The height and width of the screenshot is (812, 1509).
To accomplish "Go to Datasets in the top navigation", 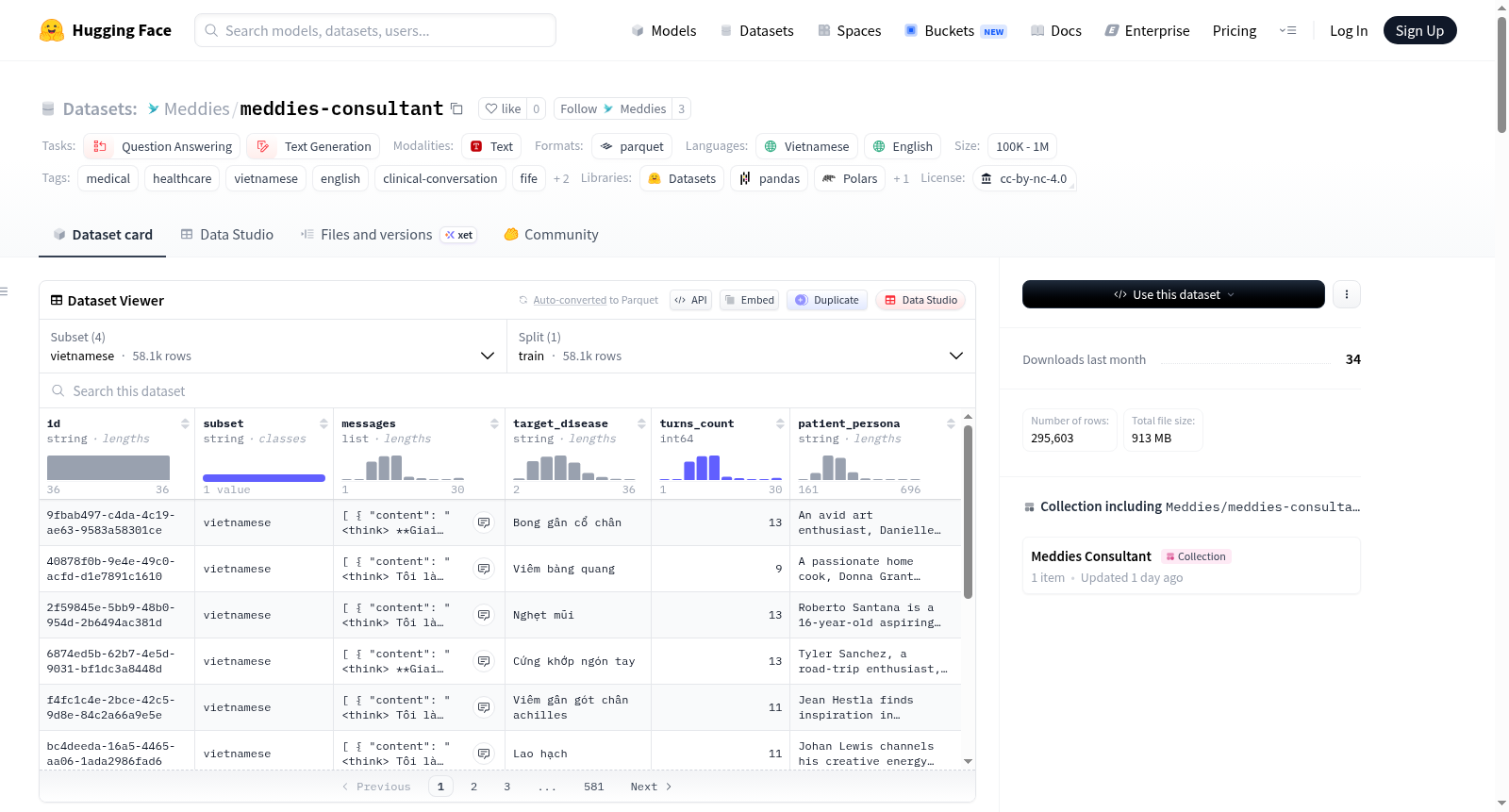I will (x=757, y=31).
